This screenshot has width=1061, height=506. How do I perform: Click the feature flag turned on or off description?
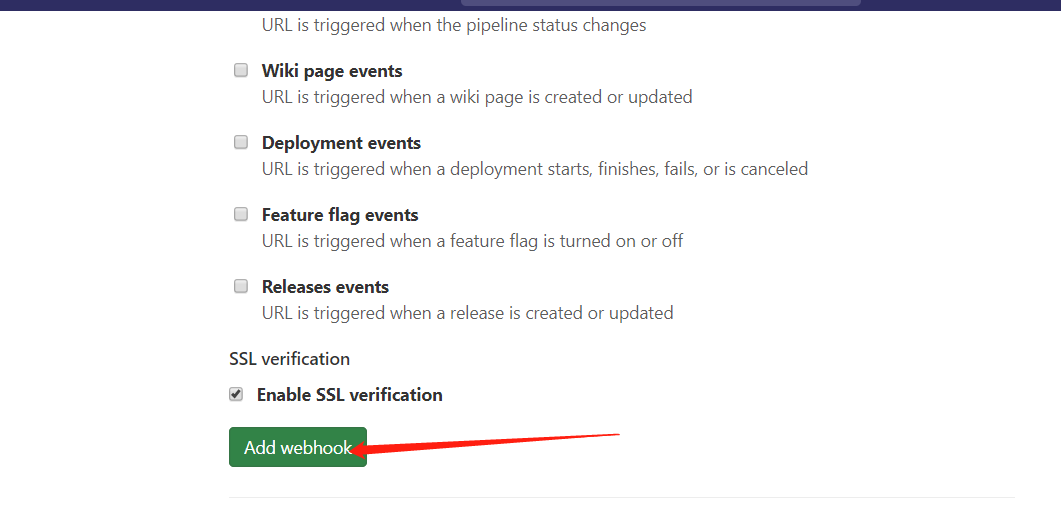pyautogui.click(x=473, y=241)
